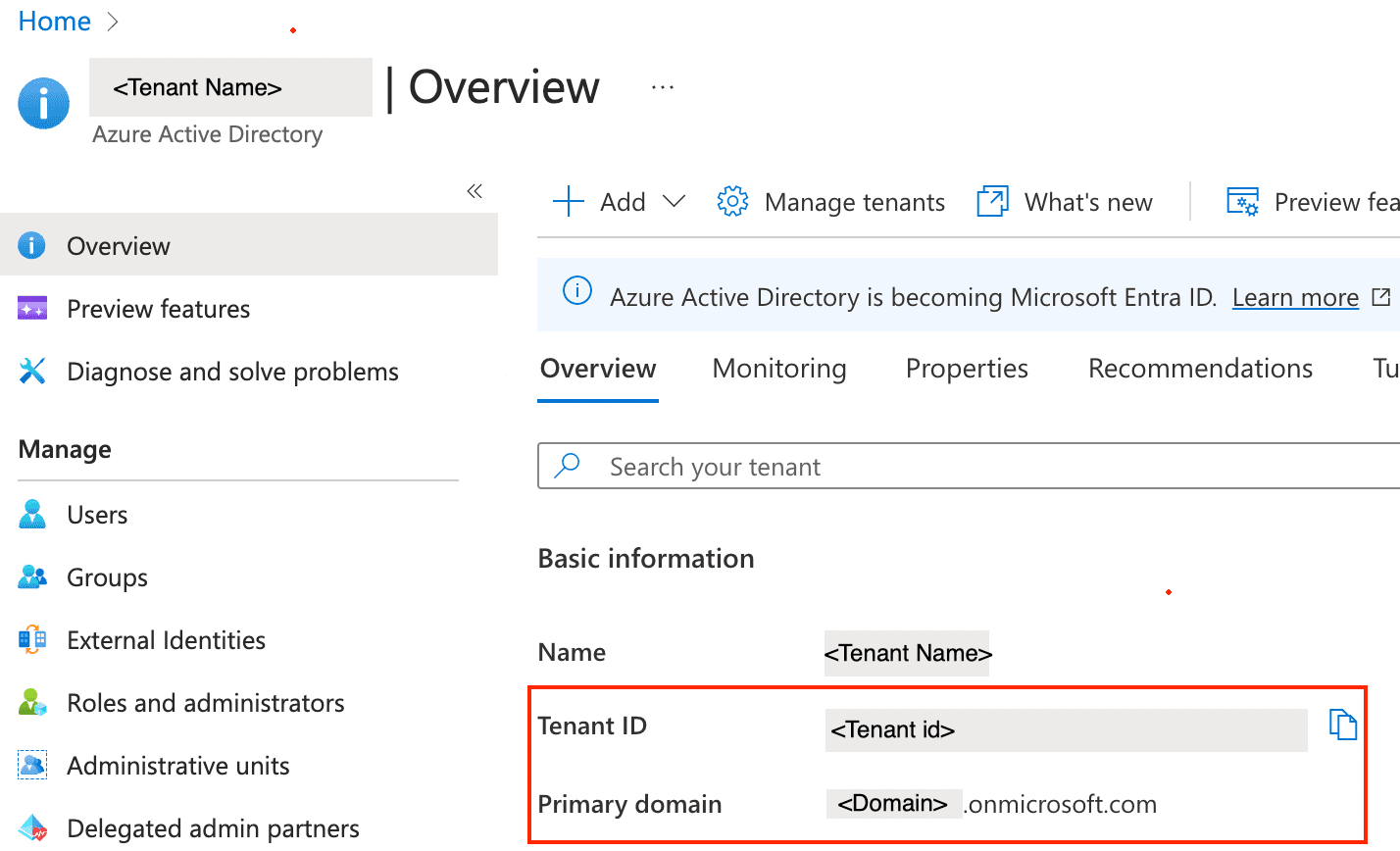Open Delegated admin partners
This screenshot has height=851, width=1400.
pyautogui.click(x=213, y=828)
